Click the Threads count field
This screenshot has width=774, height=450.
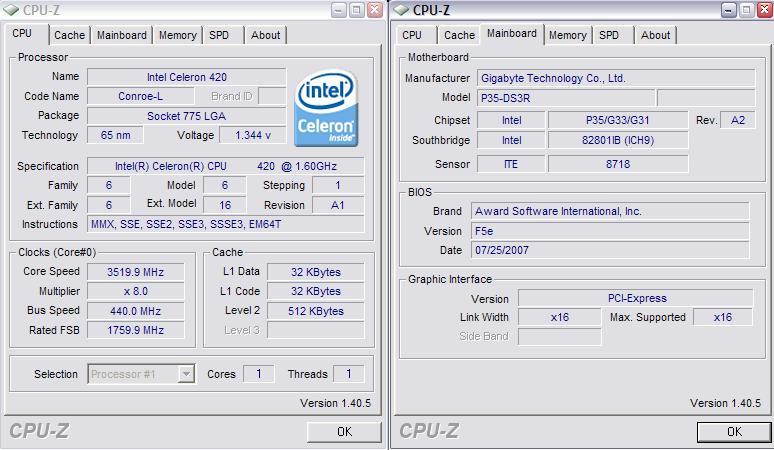pos(348,374)
